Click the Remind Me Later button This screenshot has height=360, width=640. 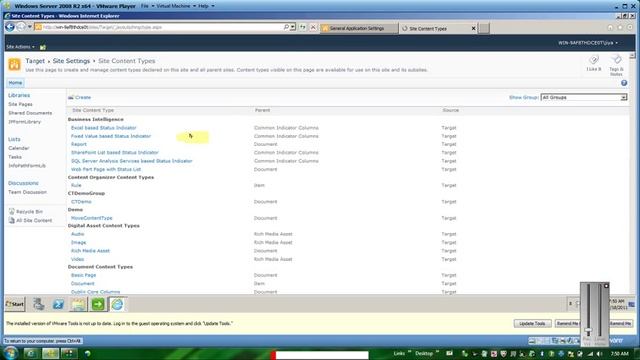coord(567,324)
